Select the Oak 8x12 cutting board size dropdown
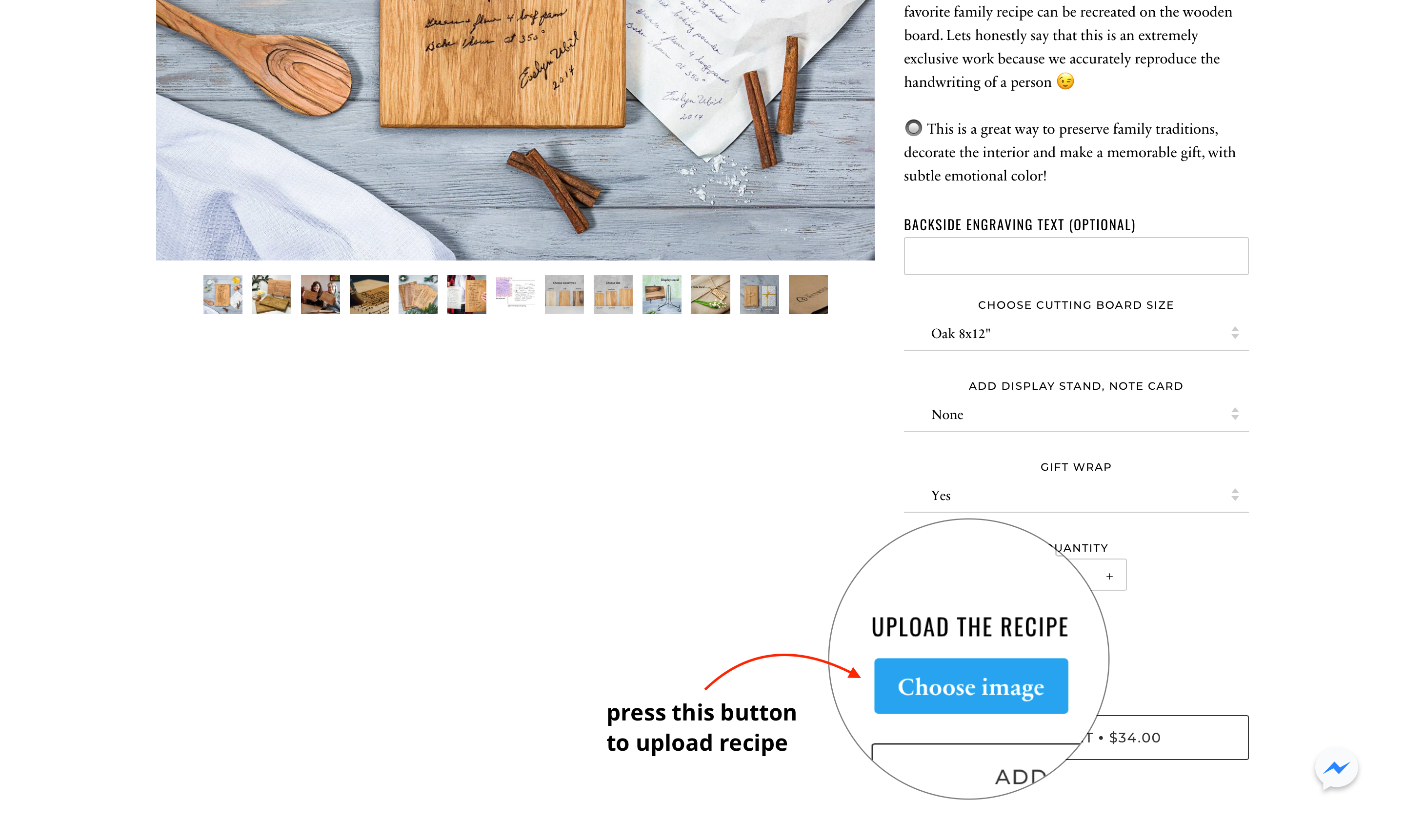 point(1075,333)
